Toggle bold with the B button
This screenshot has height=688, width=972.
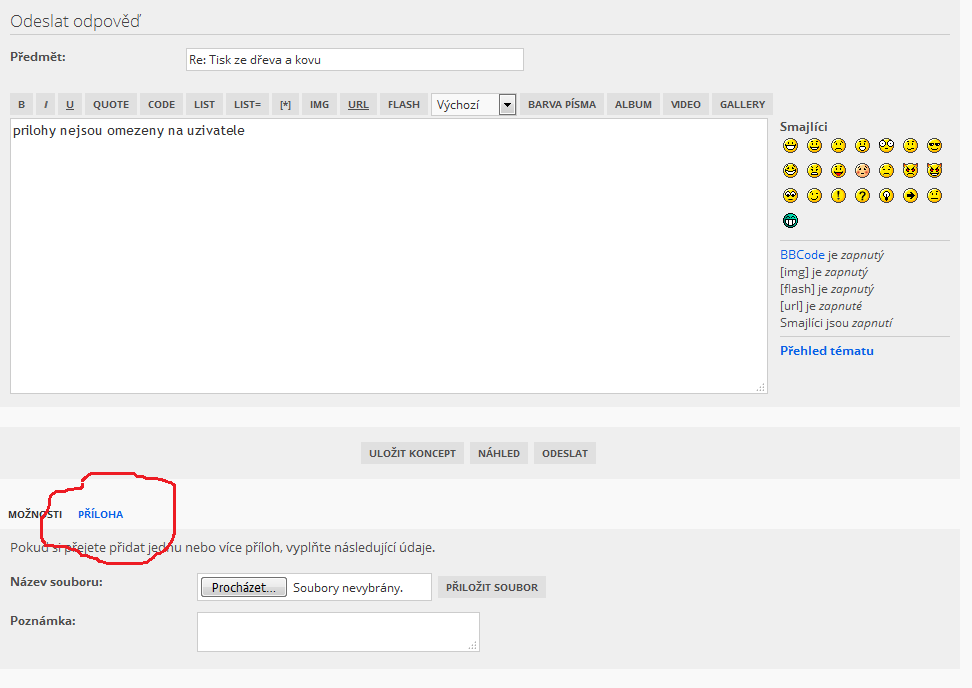[21, 105]
